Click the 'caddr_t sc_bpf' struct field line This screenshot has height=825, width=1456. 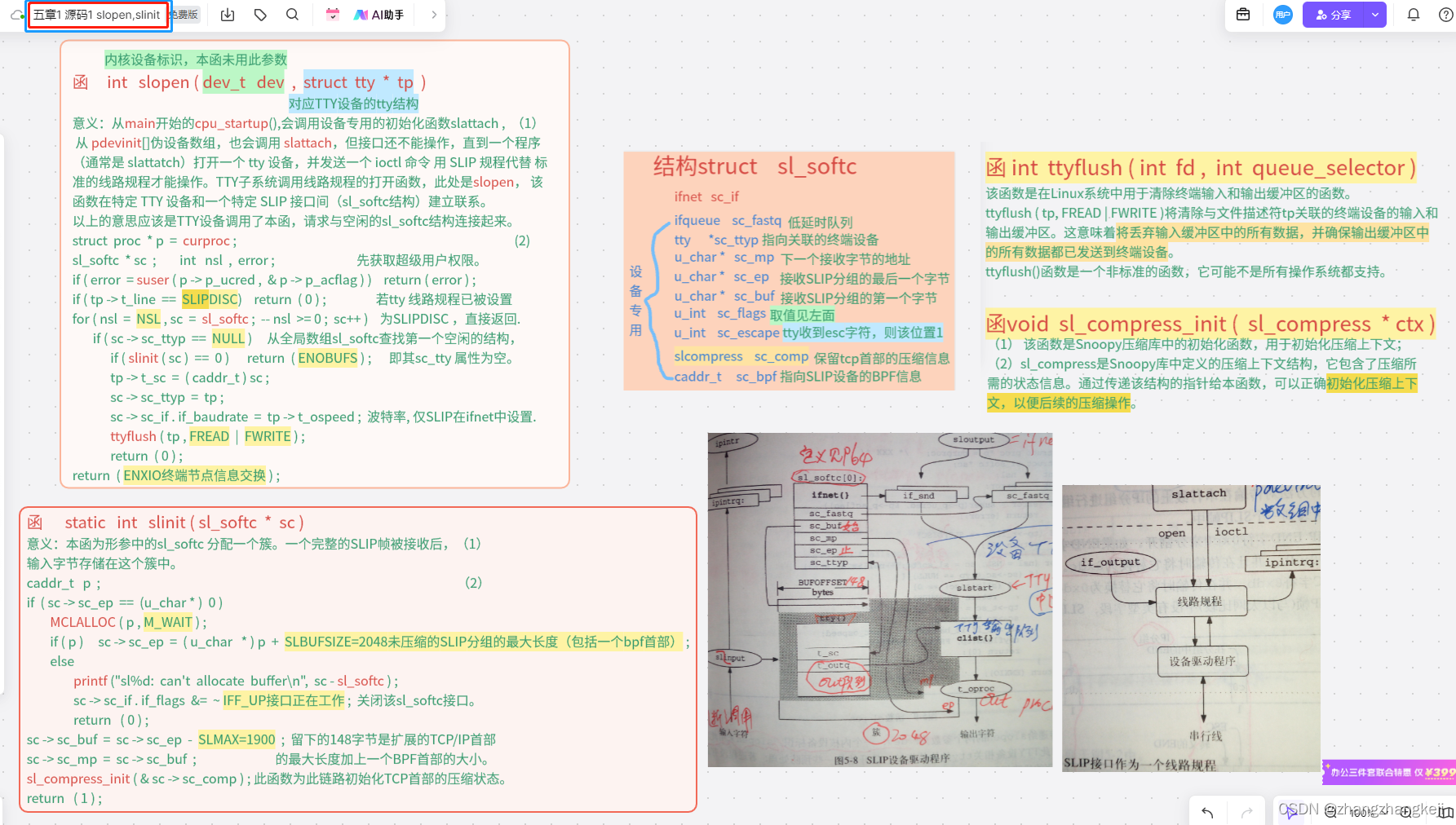[725, 377]
